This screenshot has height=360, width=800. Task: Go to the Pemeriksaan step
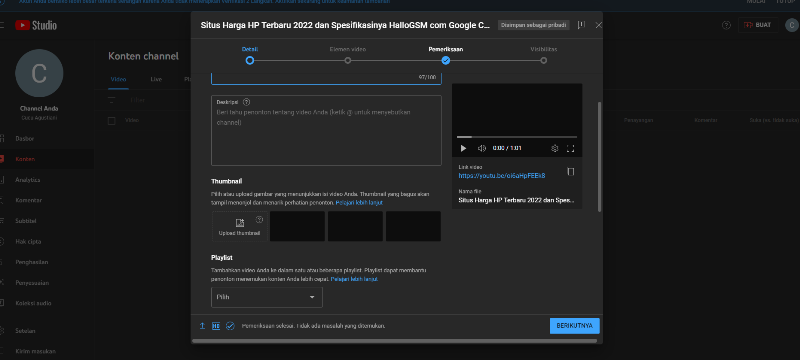point(445,56)
